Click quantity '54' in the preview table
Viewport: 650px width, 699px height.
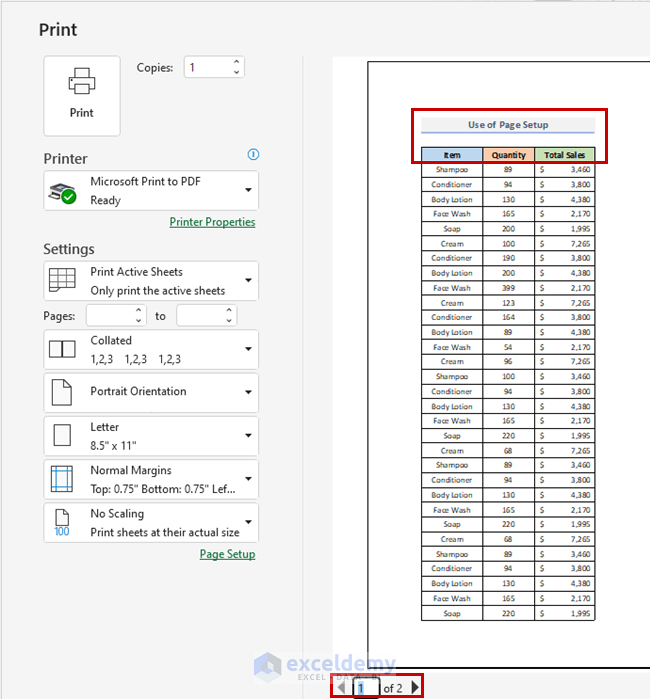click(x=508, y=347)
